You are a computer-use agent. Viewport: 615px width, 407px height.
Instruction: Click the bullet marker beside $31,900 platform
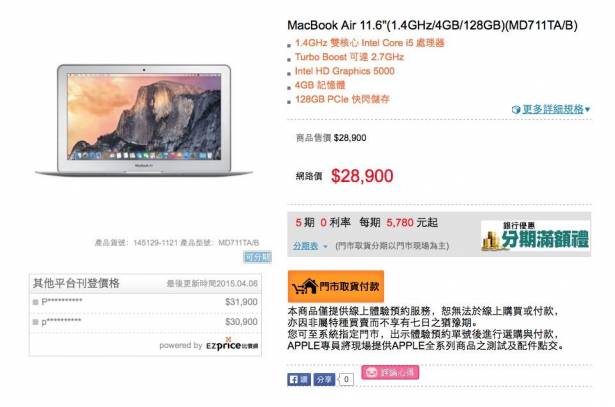pyautogui.click(x=35, y=302)
